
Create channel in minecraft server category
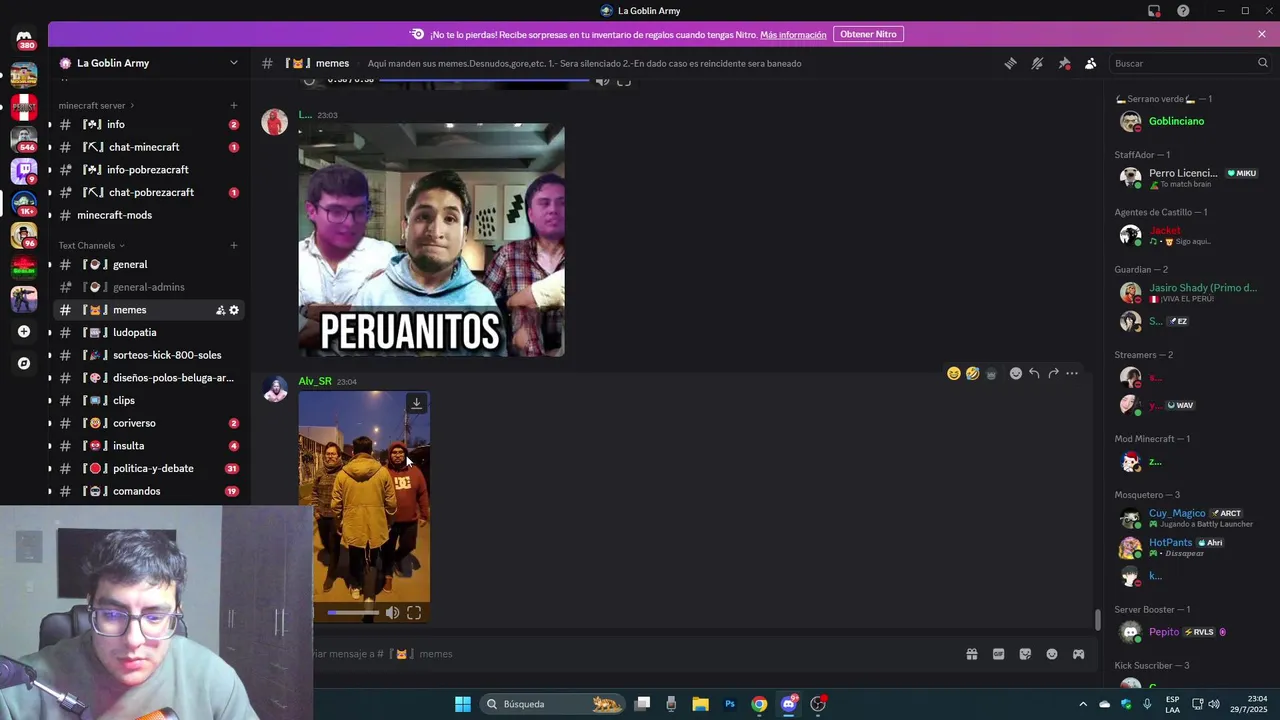click(234, 105)
